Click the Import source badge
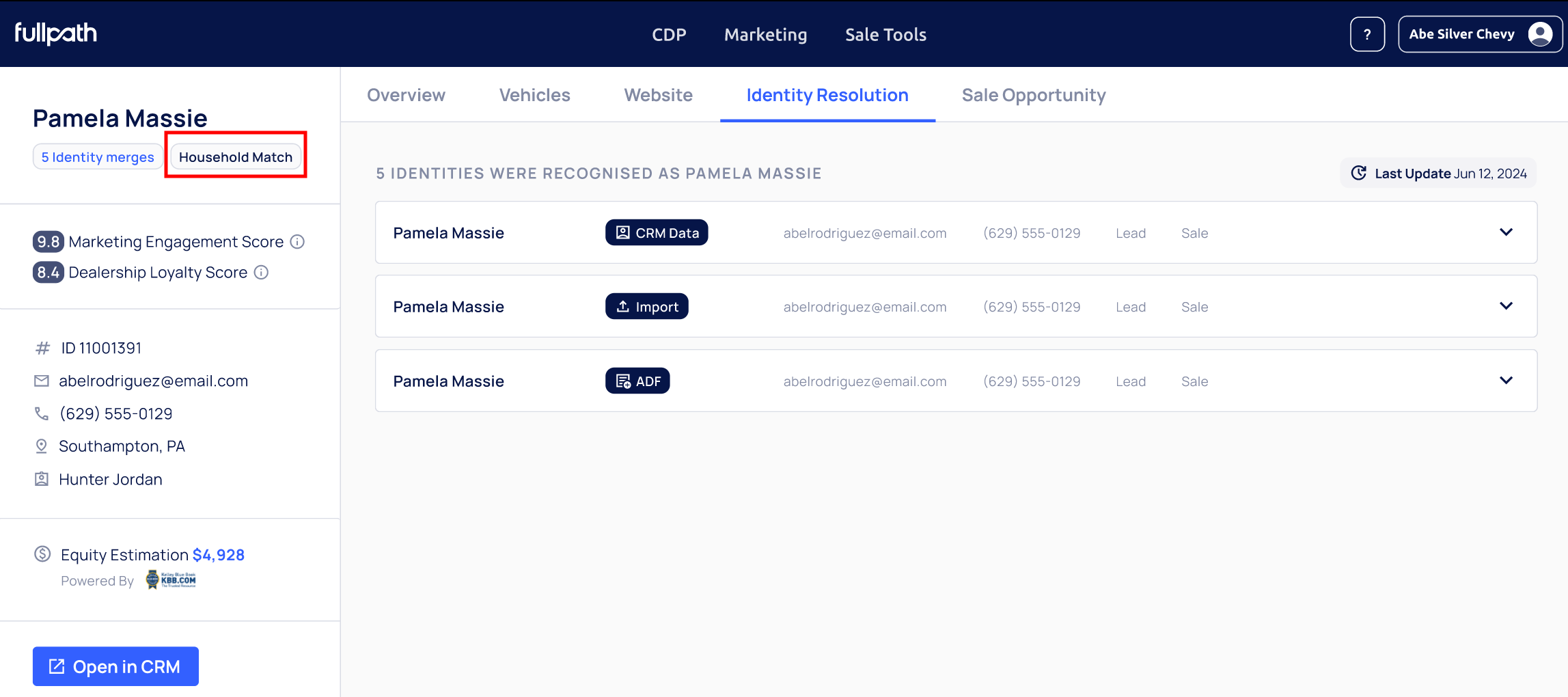 [x=646, y=307]
